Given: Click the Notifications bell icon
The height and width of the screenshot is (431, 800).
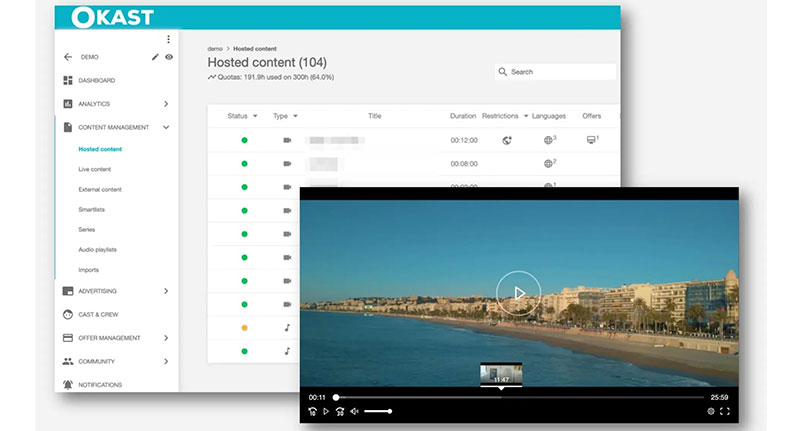Looking at the screenshot, I should click(x=68, y=385).
